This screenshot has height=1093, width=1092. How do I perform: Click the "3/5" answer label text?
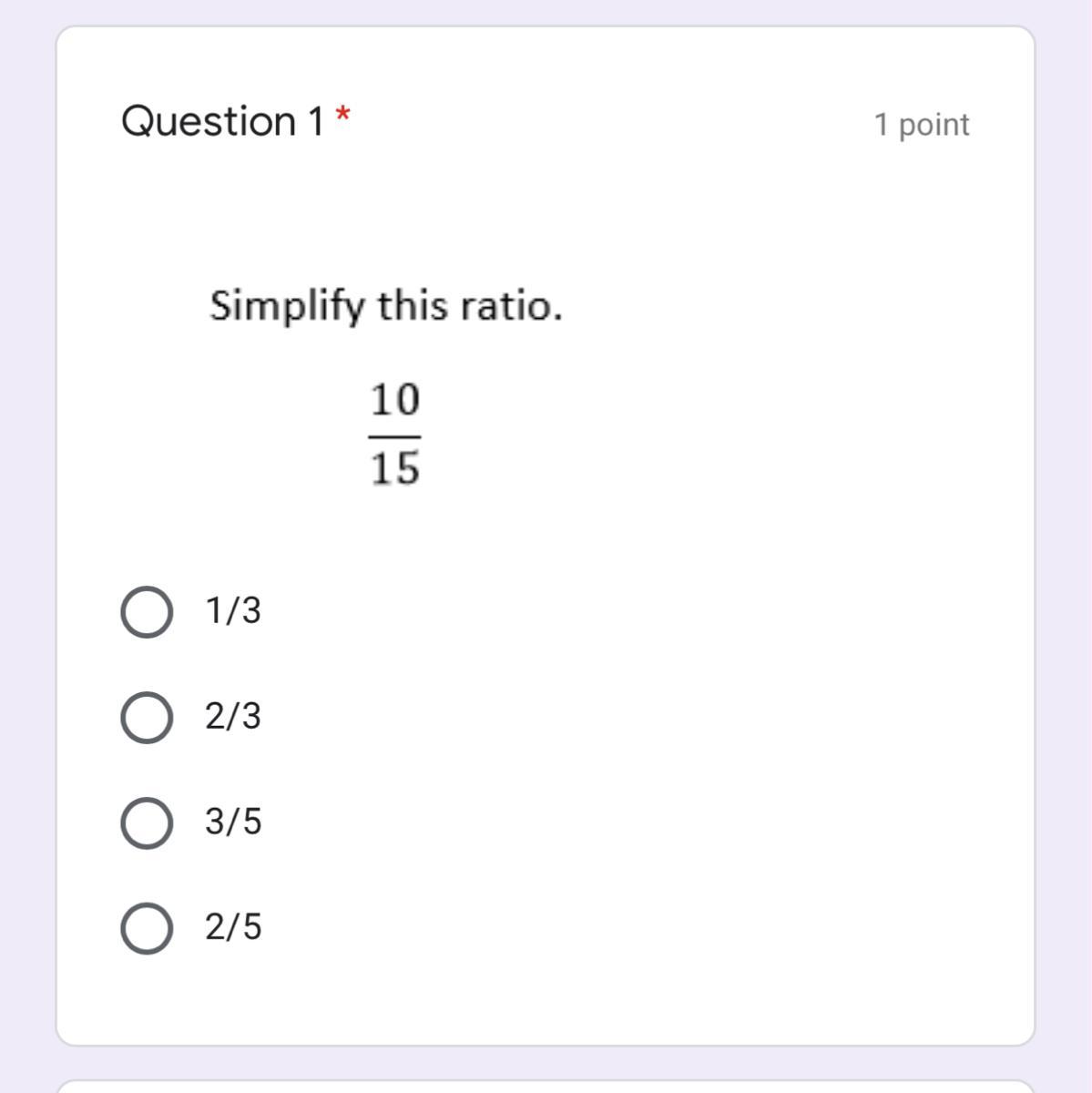tap(233, 822)
